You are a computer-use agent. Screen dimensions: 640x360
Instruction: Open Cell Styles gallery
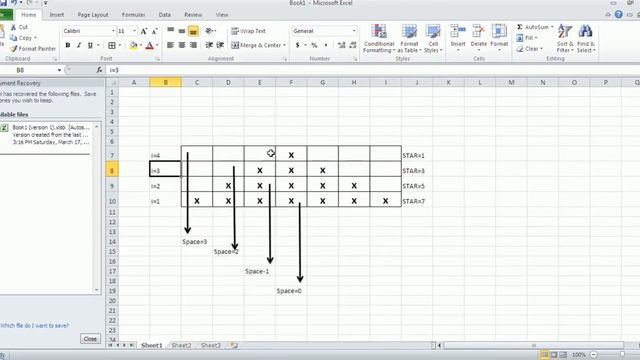pyautogui.click(x=433, y=38)
